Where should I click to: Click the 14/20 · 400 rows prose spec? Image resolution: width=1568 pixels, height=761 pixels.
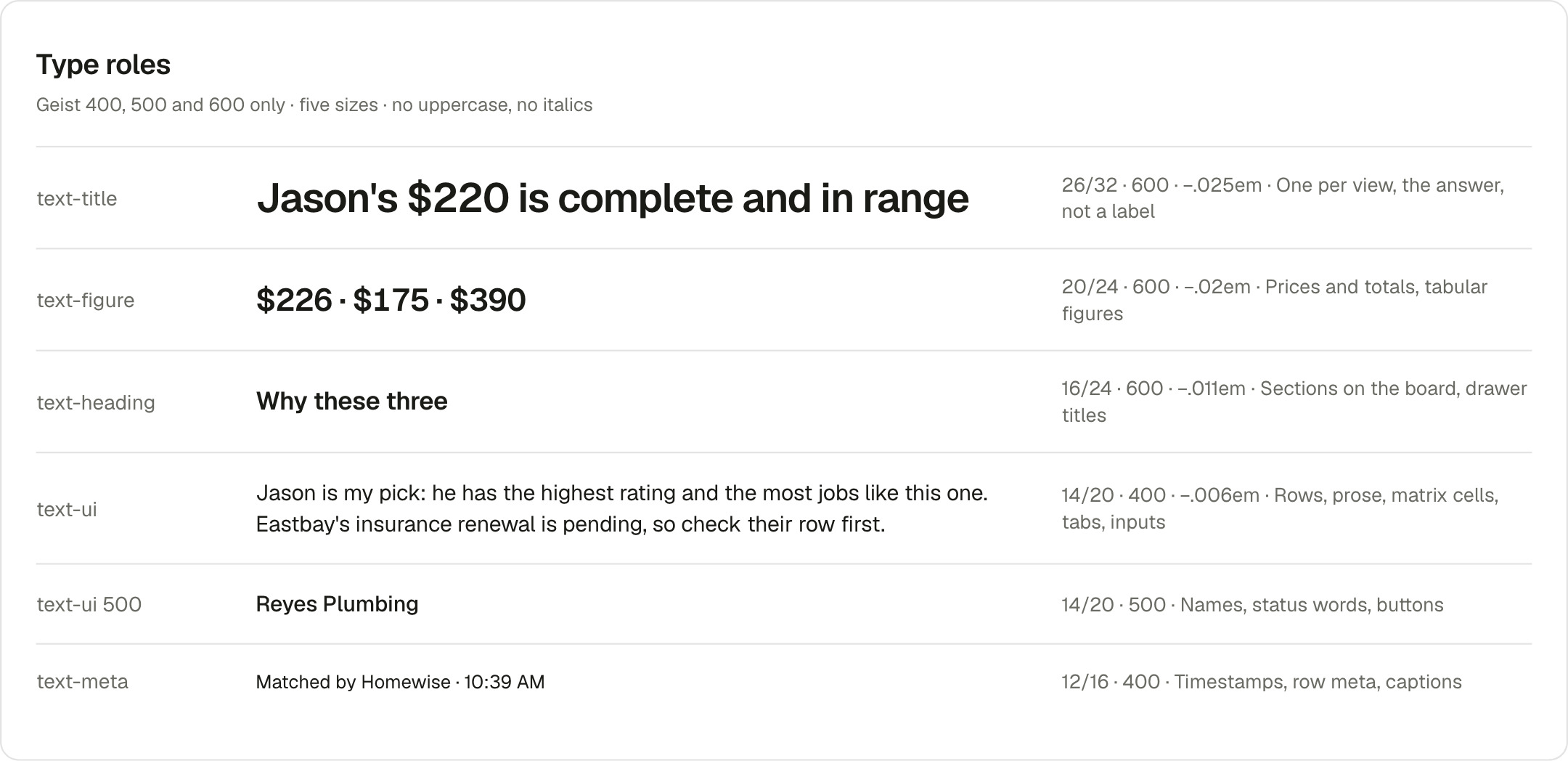tap(1280, 508)
